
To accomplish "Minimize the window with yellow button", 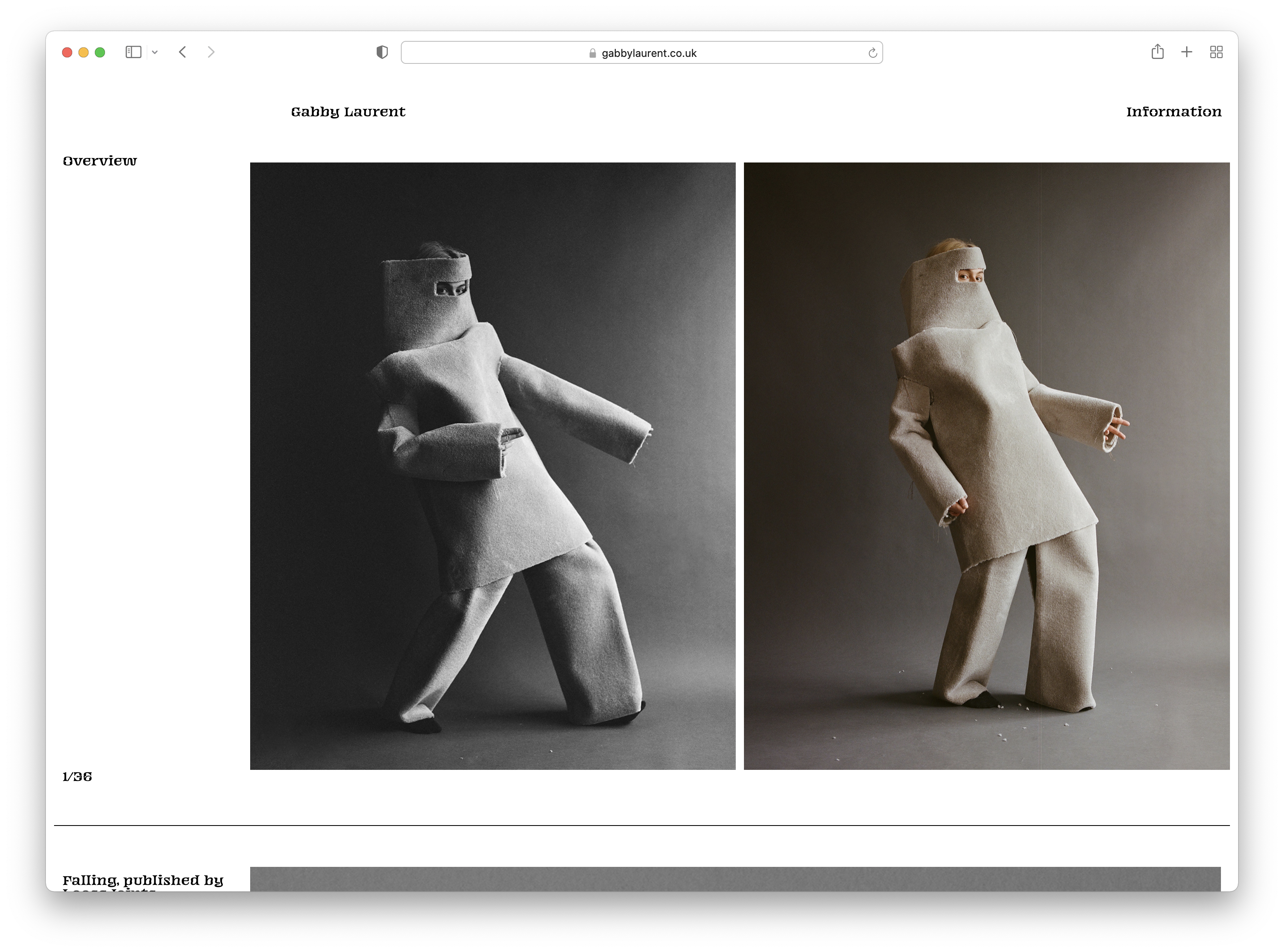I will click(x=84, y=52).
